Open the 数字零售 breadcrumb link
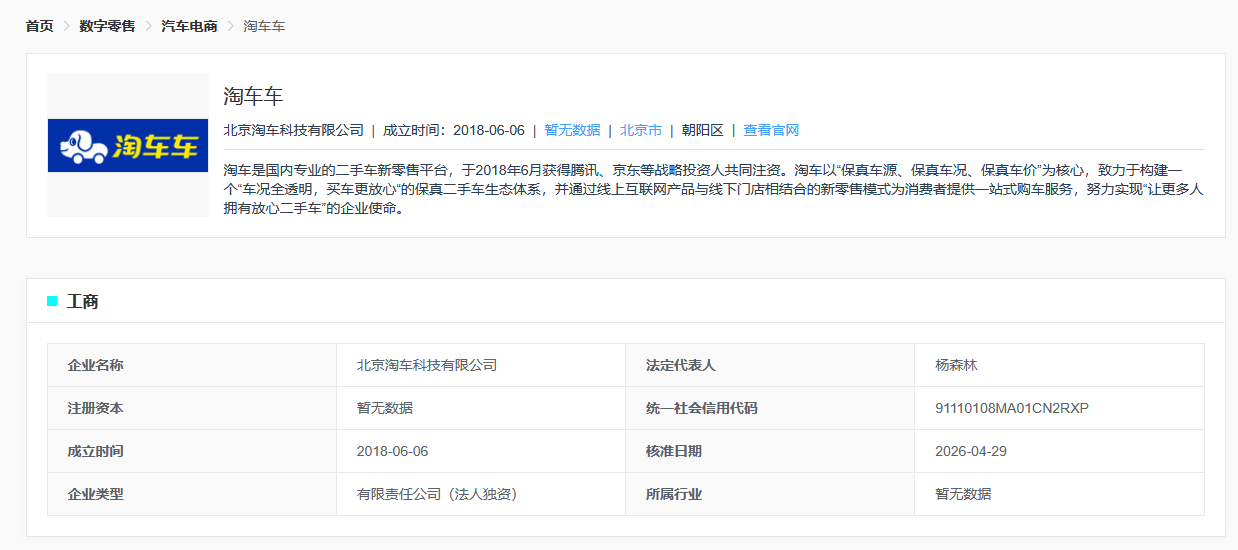 click(x=107, y=26)
